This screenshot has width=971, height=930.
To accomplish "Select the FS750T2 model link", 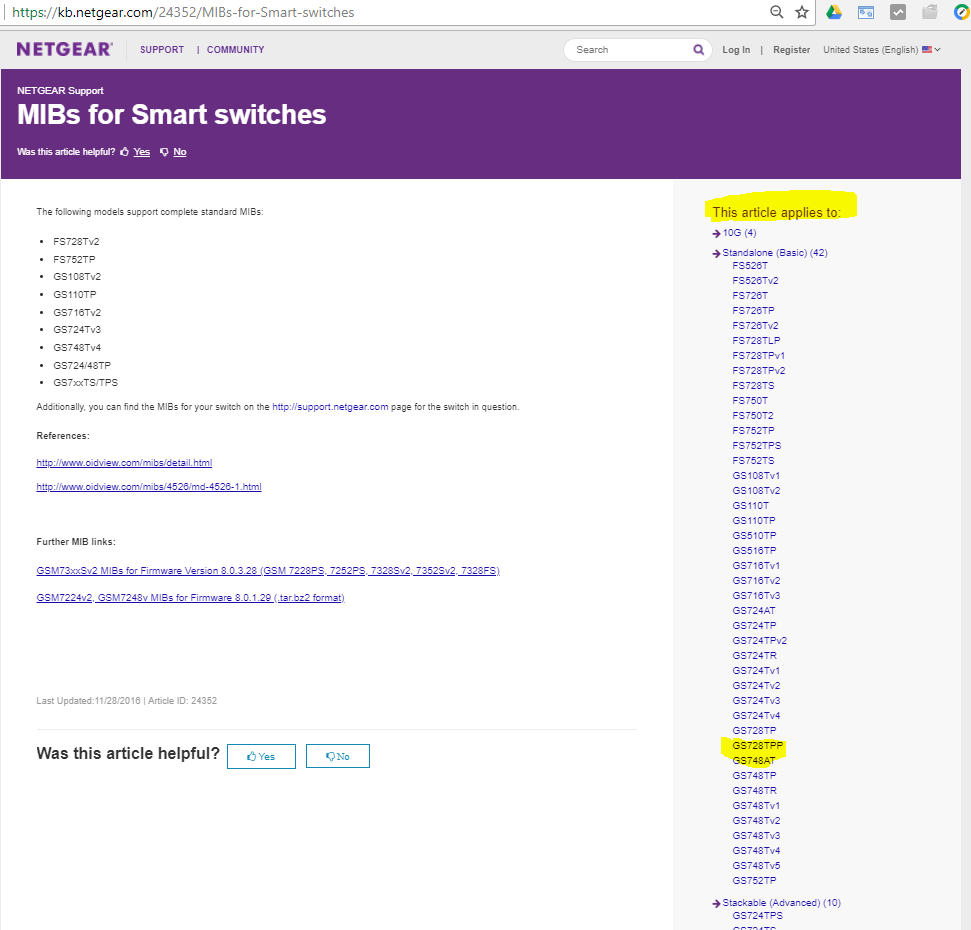I will (752, 415).
